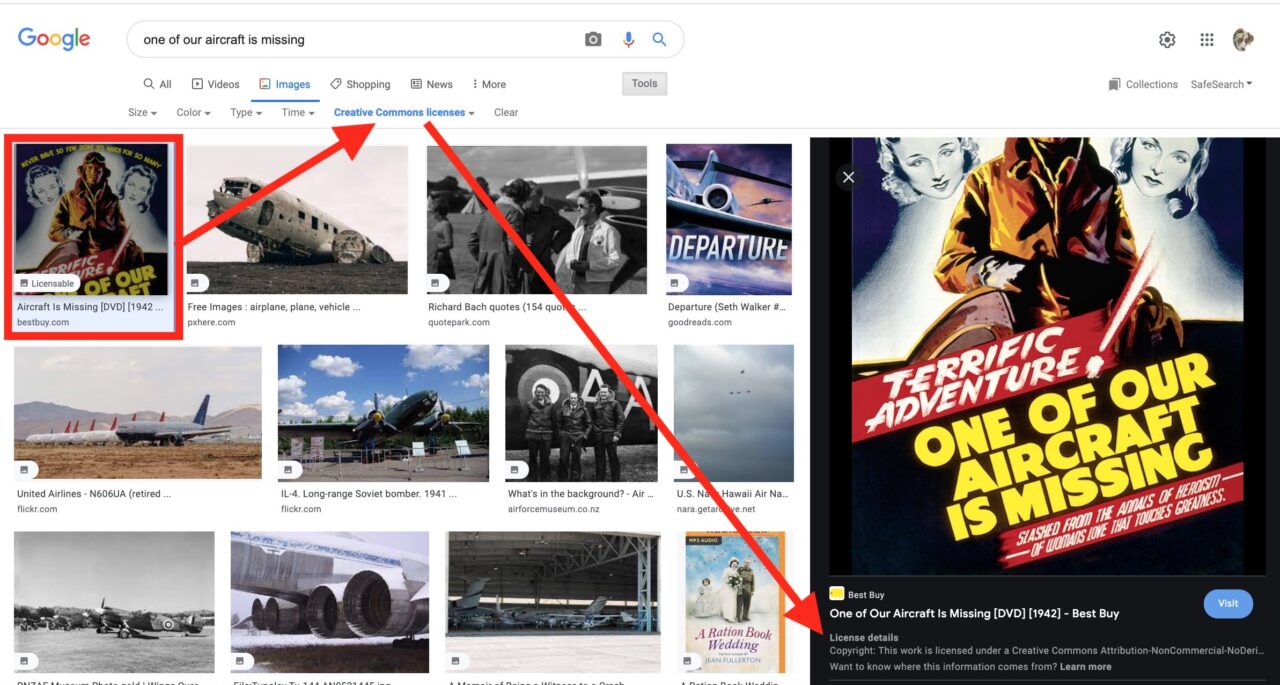Switch to the All tab
This screenshot has width=1280, height=685.
pos(157,84)
